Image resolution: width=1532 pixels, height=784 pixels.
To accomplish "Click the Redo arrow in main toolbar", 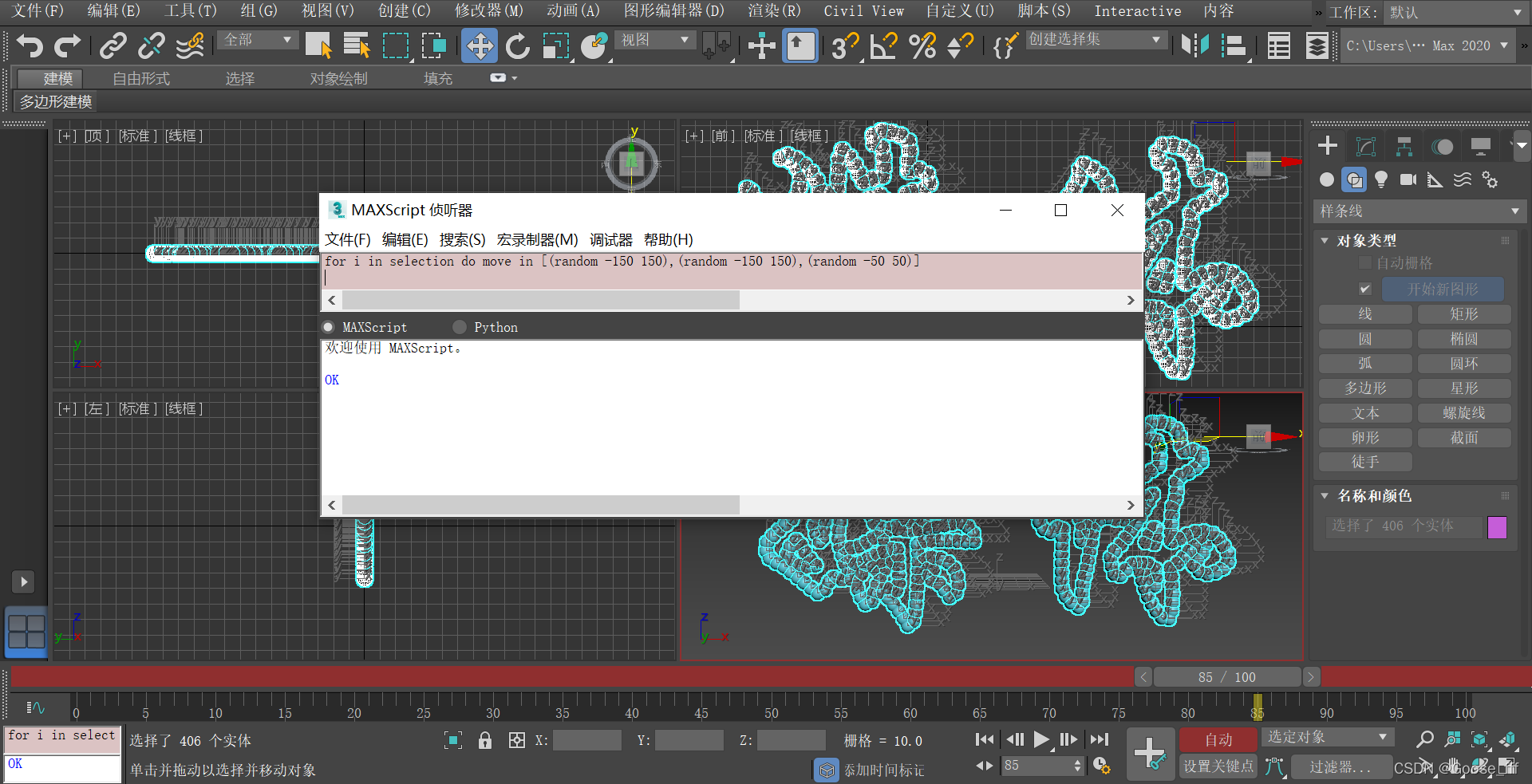I will (67, 46).
